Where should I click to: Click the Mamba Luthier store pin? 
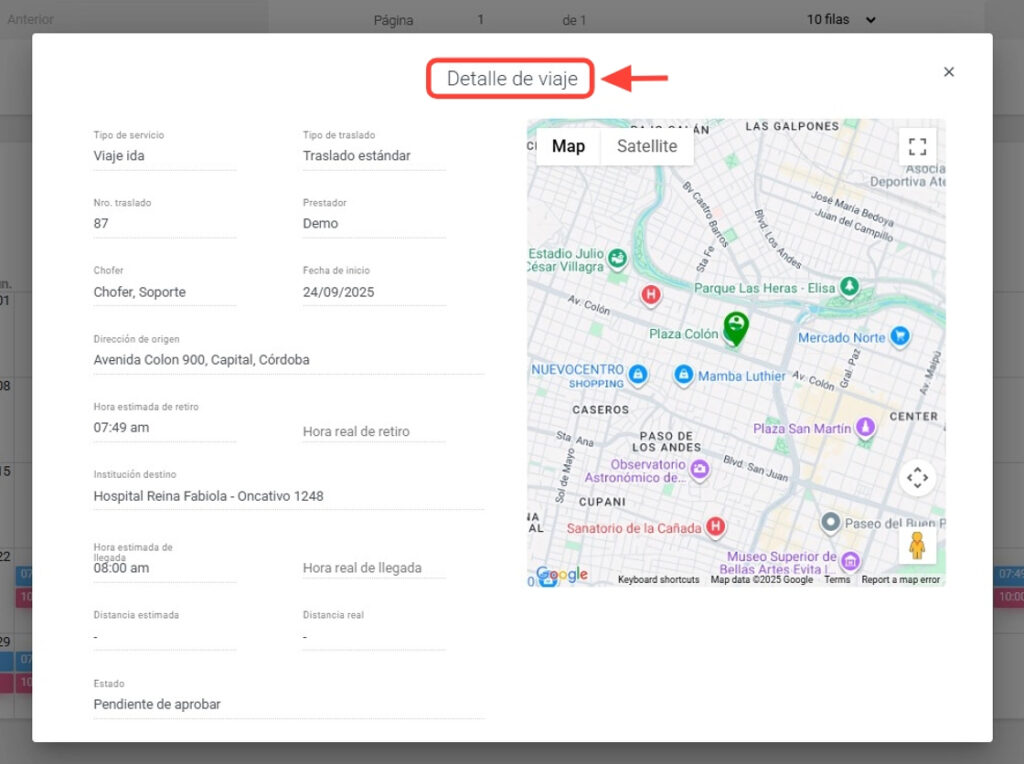pyautogui.click(x=683, y=376)
